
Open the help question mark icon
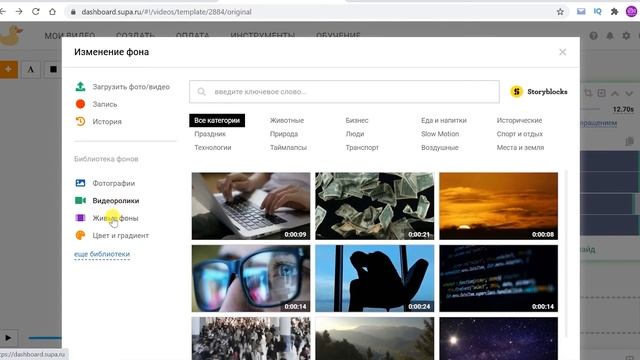click(593, 36)
